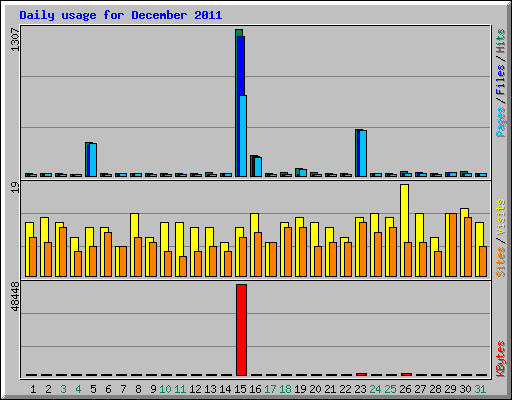Select the cyan Pages bar for day 15
This screenshot has width=512, height=400.
[x=243, y=136]
